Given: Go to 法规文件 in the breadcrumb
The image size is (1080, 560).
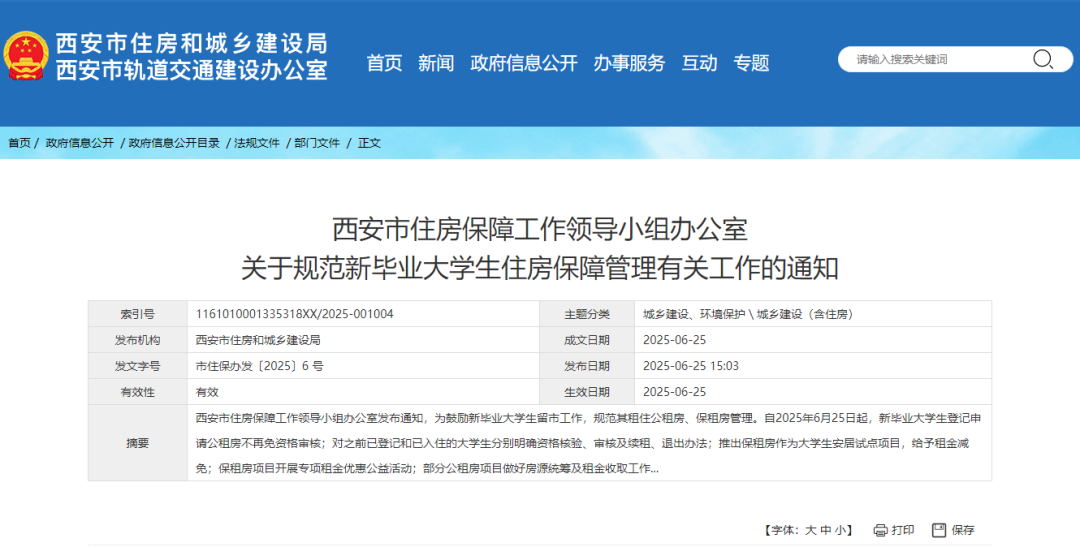Looking at the screenshot, I should [257, 143].
